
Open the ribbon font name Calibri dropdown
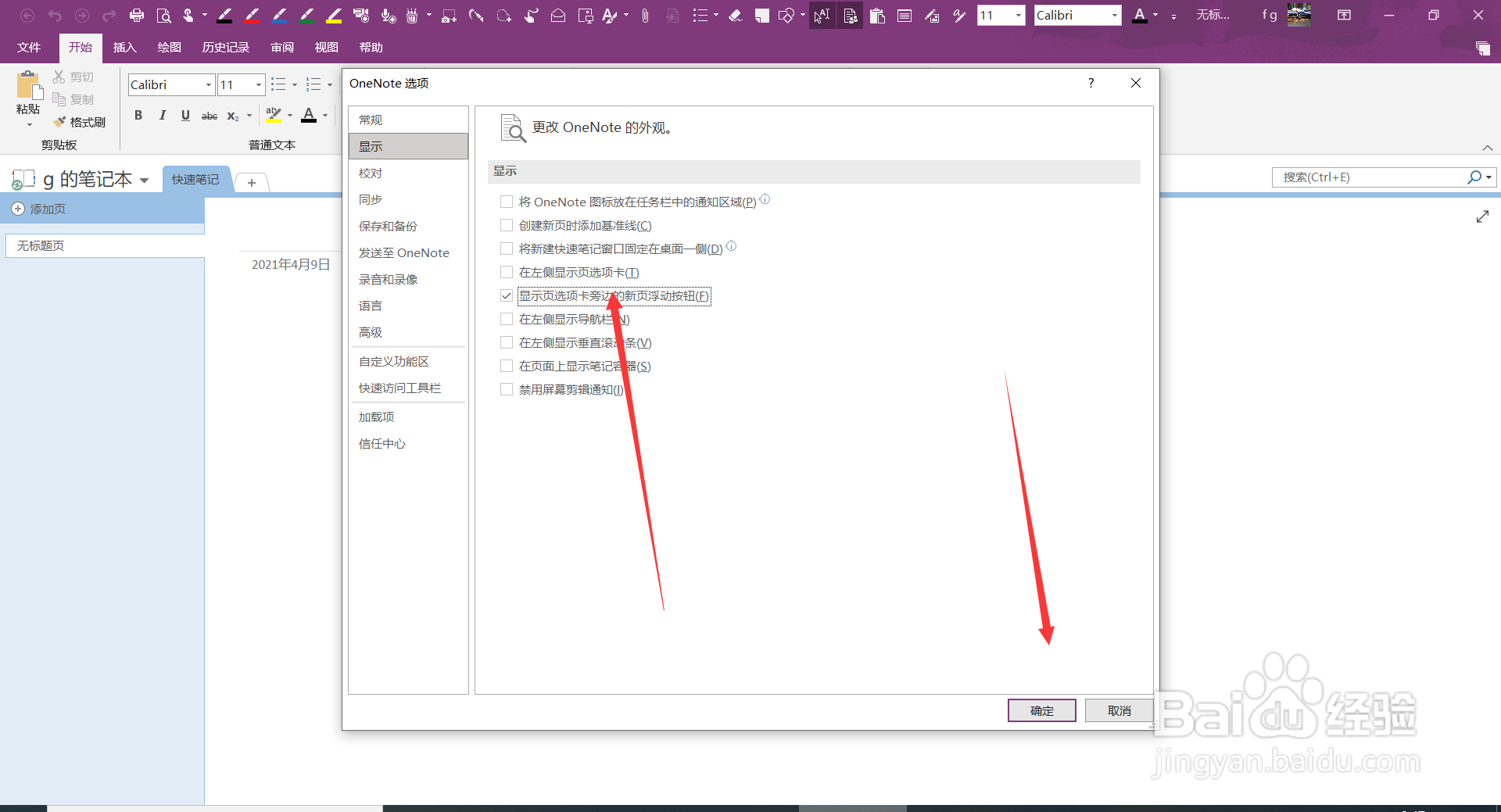pyautogui.click(x=208, y=84)
